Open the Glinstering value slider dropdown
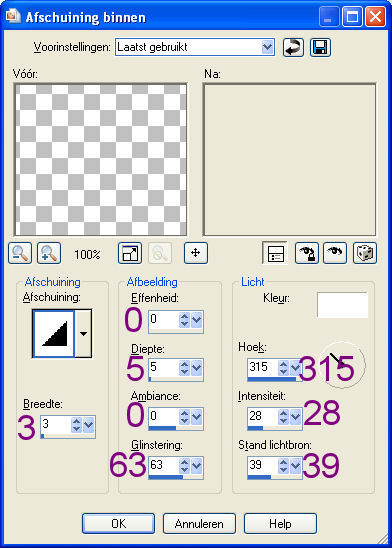 pyautogui.click(x=197, y=465)
